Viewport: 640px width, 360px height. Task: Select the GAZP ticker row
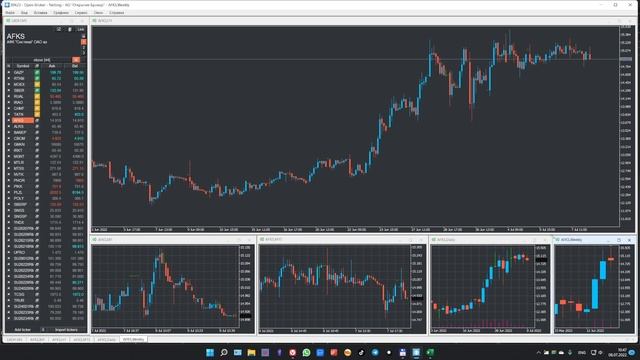[46, 72]
